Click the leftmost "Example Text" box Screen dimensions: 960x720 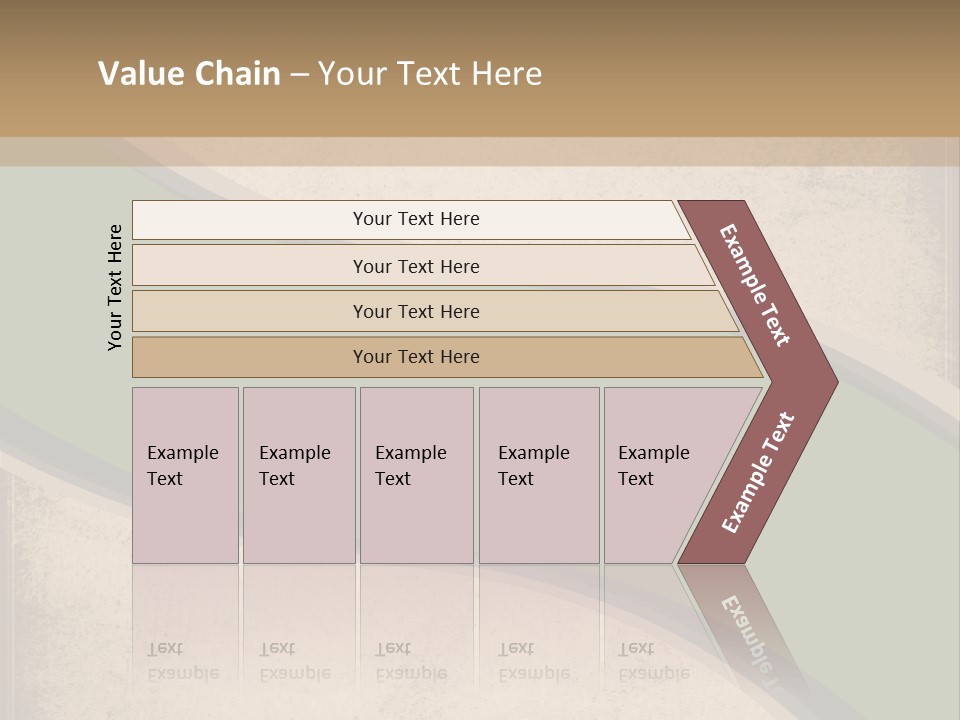point(185,475)
